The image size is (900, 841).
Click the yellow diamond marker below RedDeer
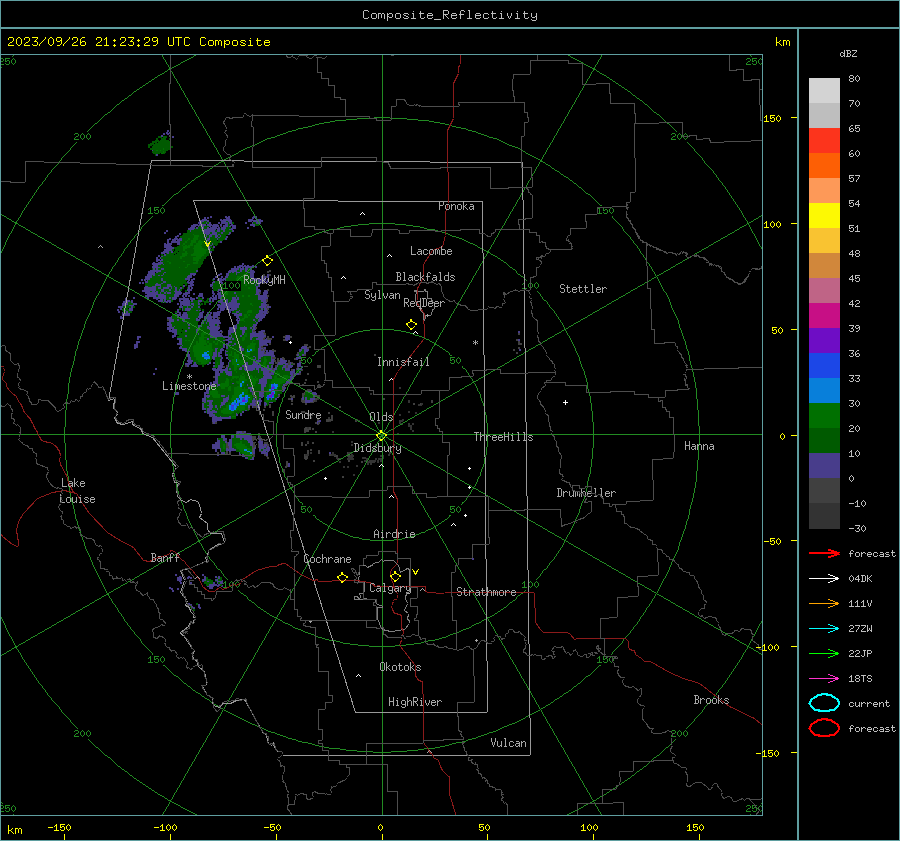click(x=411, y=325)
